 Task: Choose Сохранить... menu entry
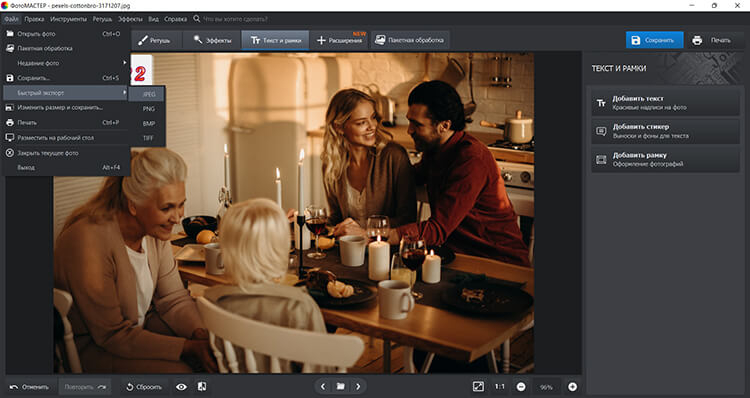tap(66, 78)
